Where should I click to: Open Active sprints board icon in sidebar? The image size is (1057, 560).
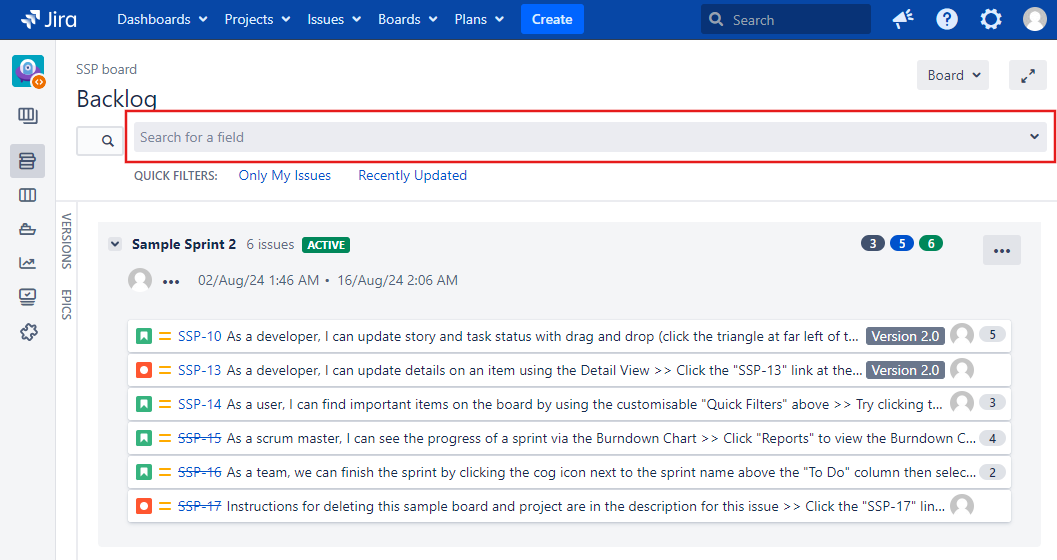point(27,195)
